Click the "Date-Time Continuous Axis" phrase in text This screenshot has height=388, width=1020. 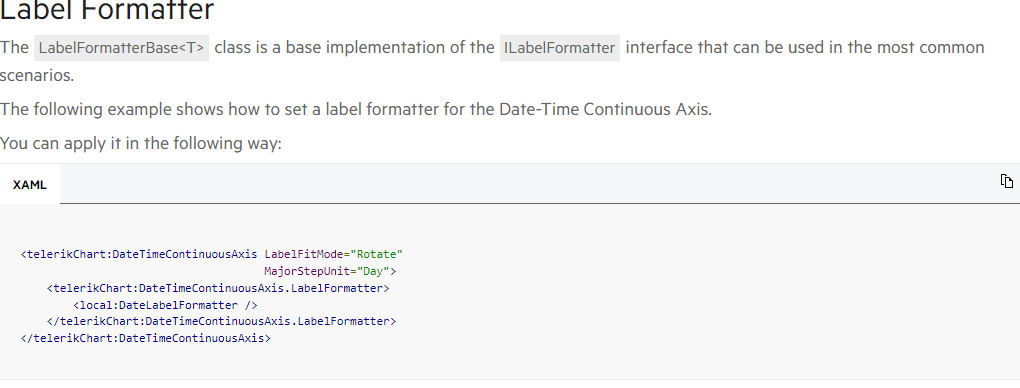click(604, 109)
